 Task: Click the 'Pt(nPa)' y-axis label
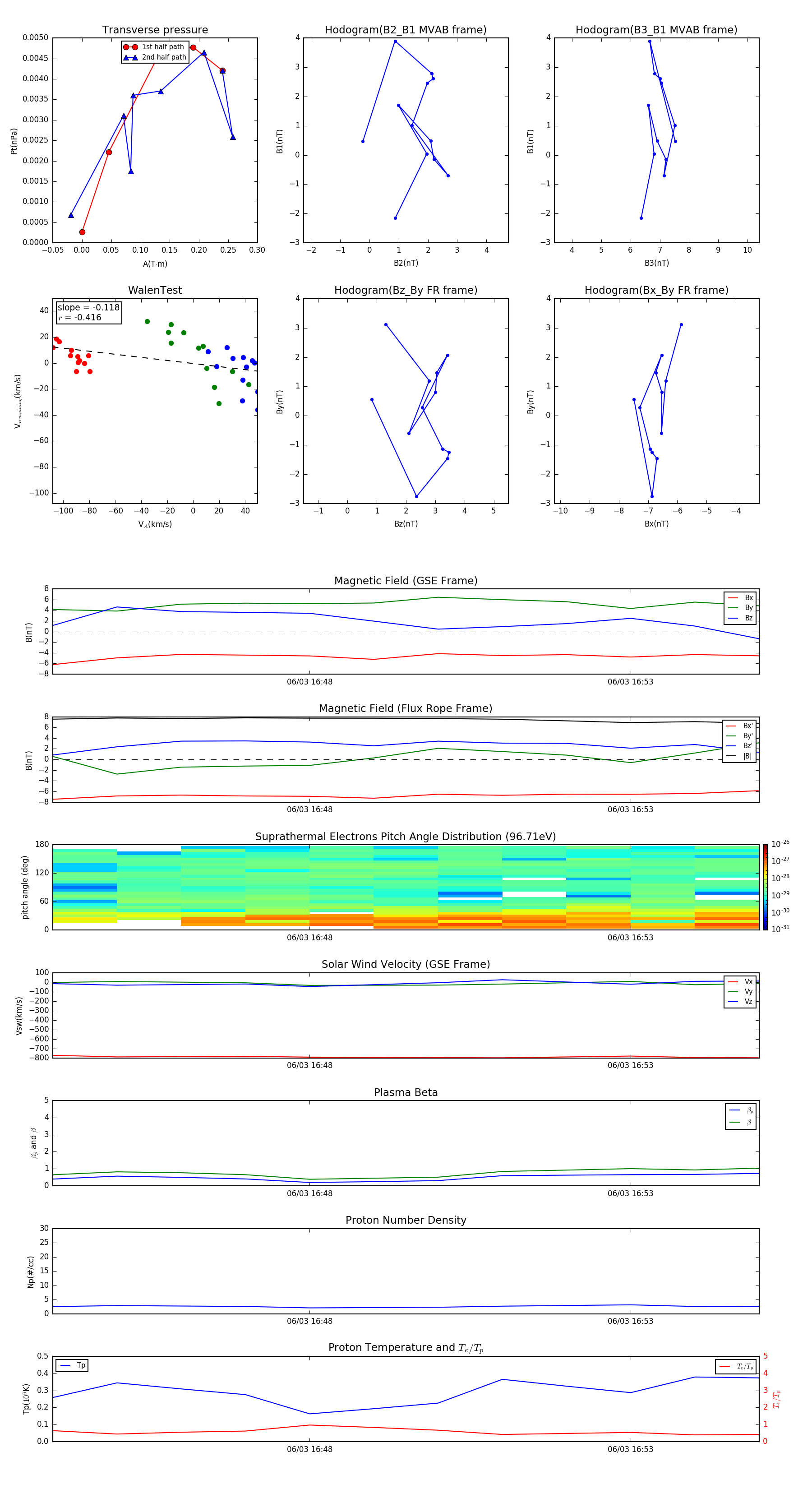click(14, 140)
